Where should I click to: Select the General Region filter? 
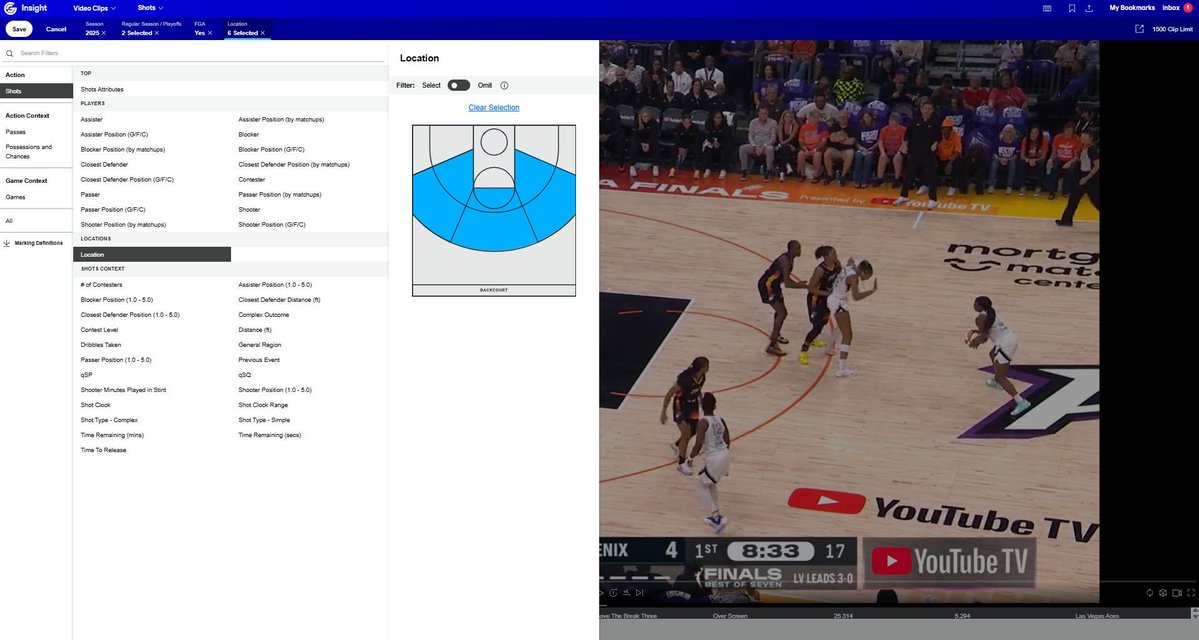click(x=259, y=345)
